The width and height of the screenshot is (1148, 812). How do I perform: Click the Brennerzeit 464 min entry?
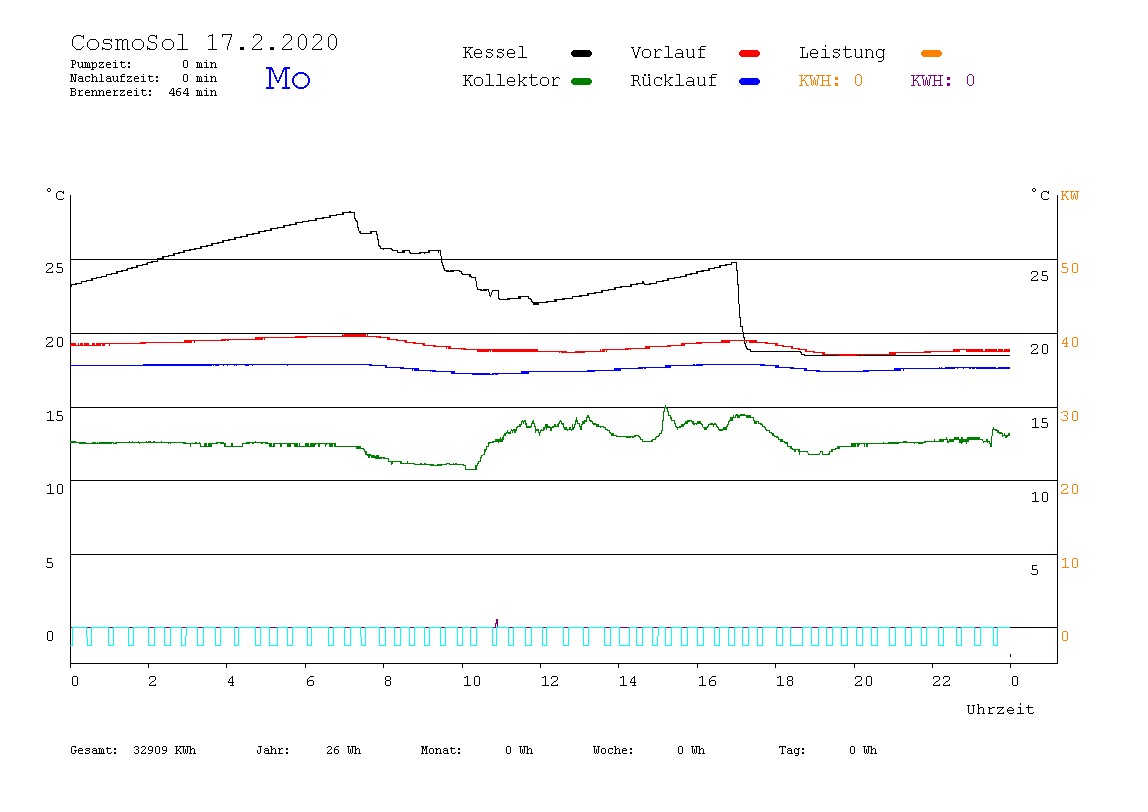coord(144,92)
